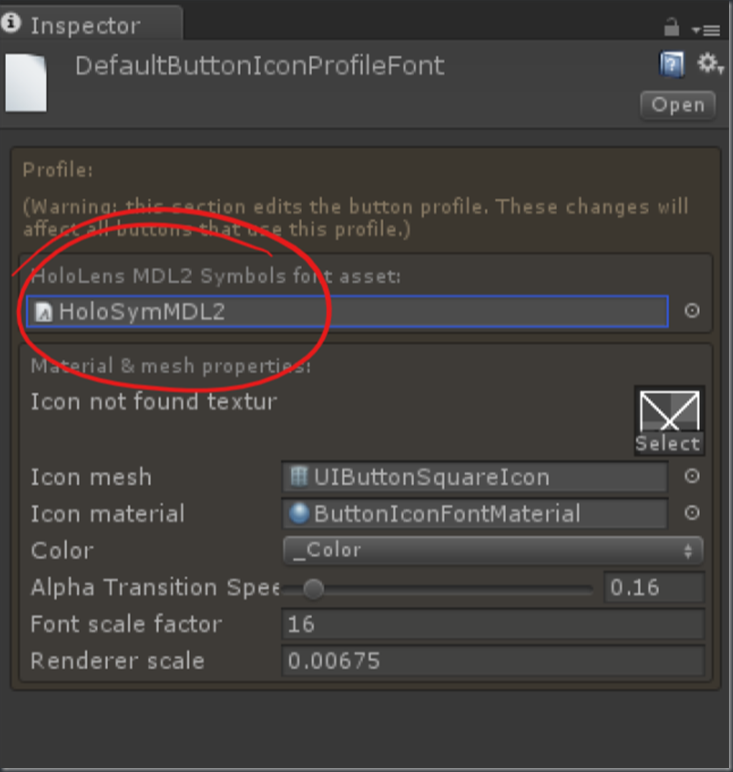733x772 pixels.
Task: Open object picker for Icon mesh
Action: tap(692, 476)
